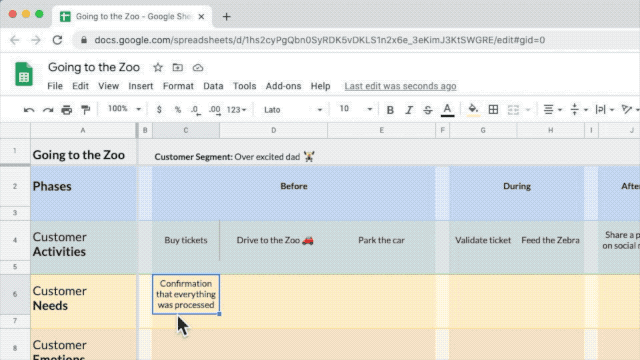Select the Customer Needs cell
The width and height of the screenshot is (640, 360).
pyautogui.click(x=83, y=298)
